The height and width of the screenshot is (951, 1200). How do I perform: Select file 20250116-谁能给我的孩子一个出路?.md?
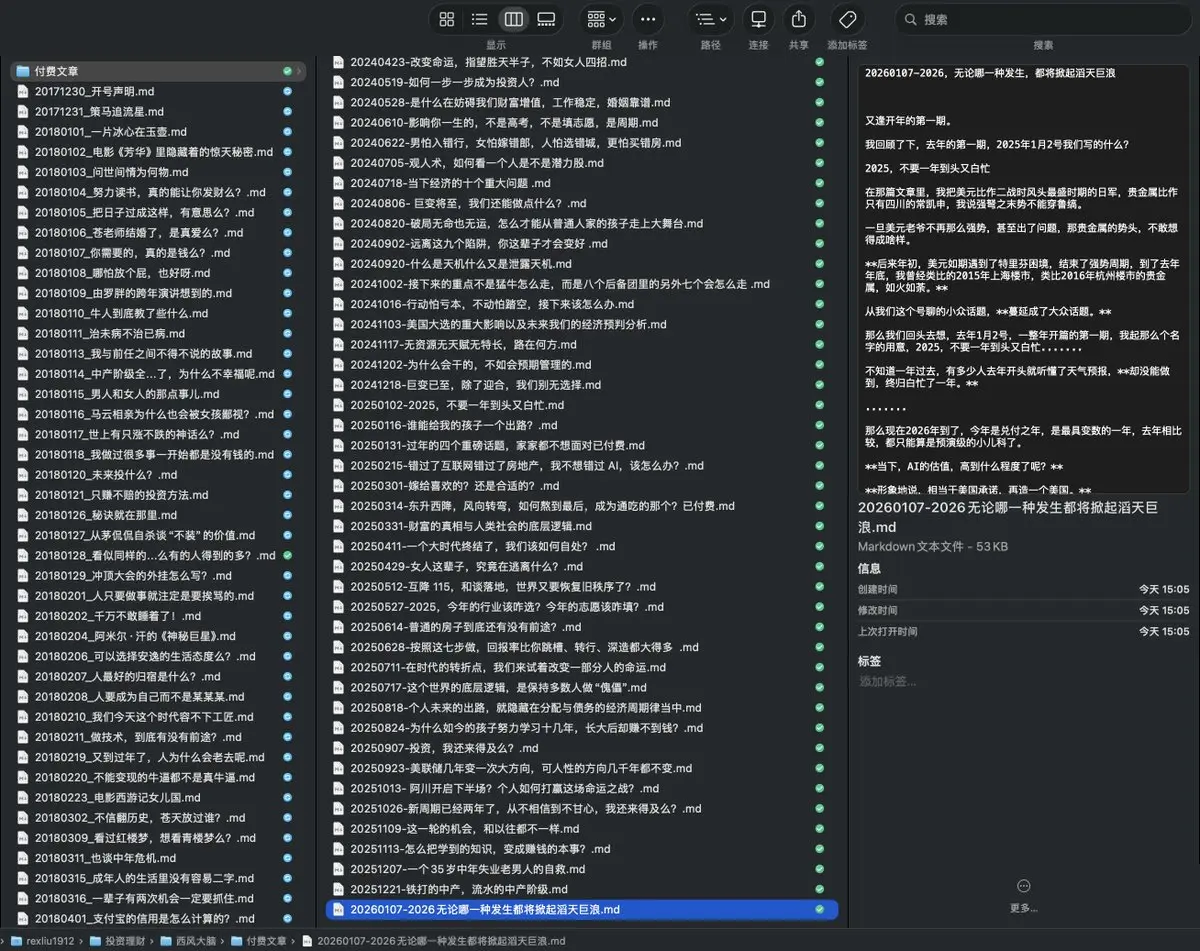tap(581, 425)
